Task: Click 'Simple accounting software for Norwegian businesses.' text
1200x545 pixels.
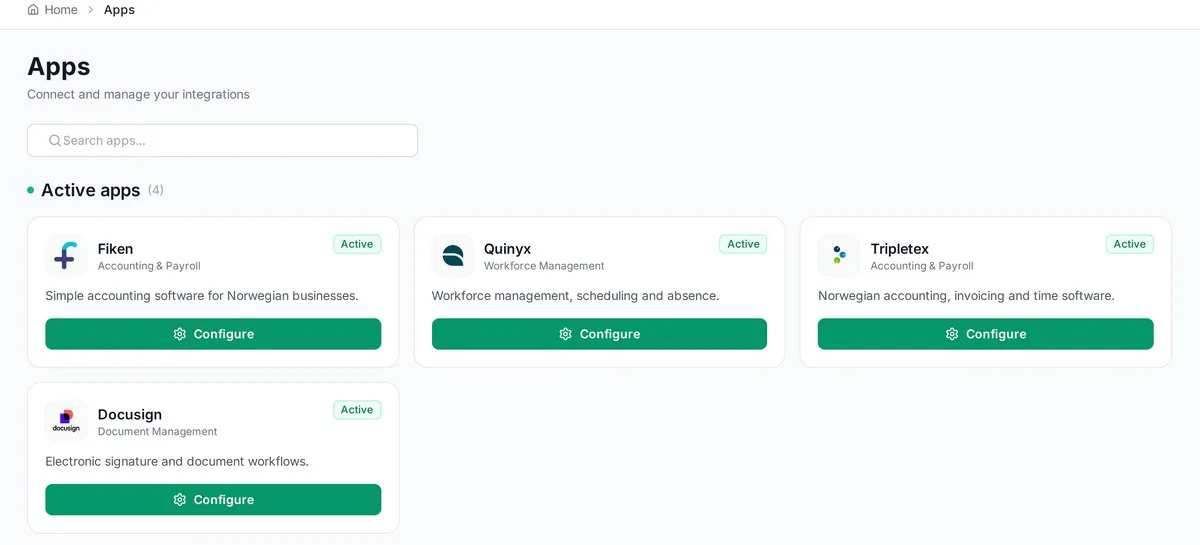Action: tap(202, 296)
